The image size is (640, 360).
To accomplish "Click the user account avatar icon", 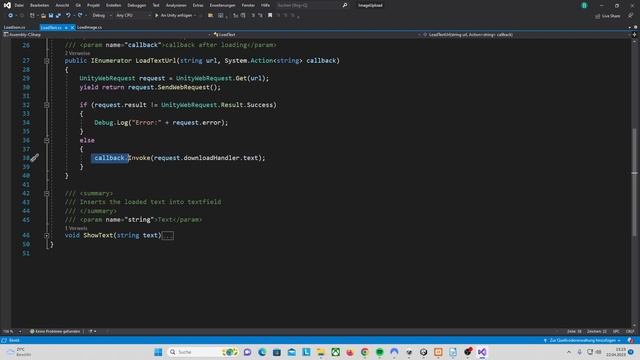I will [x=584, y=5].
